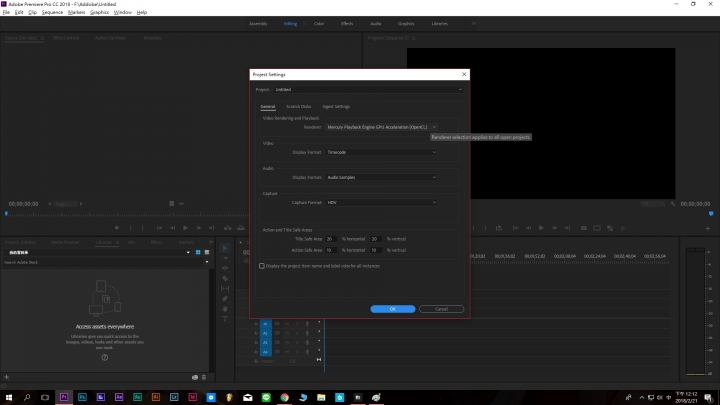This screenshot has height=405, width=720.
Task: Select the Selection tool arrow
Action: click(x=225, y=248)
